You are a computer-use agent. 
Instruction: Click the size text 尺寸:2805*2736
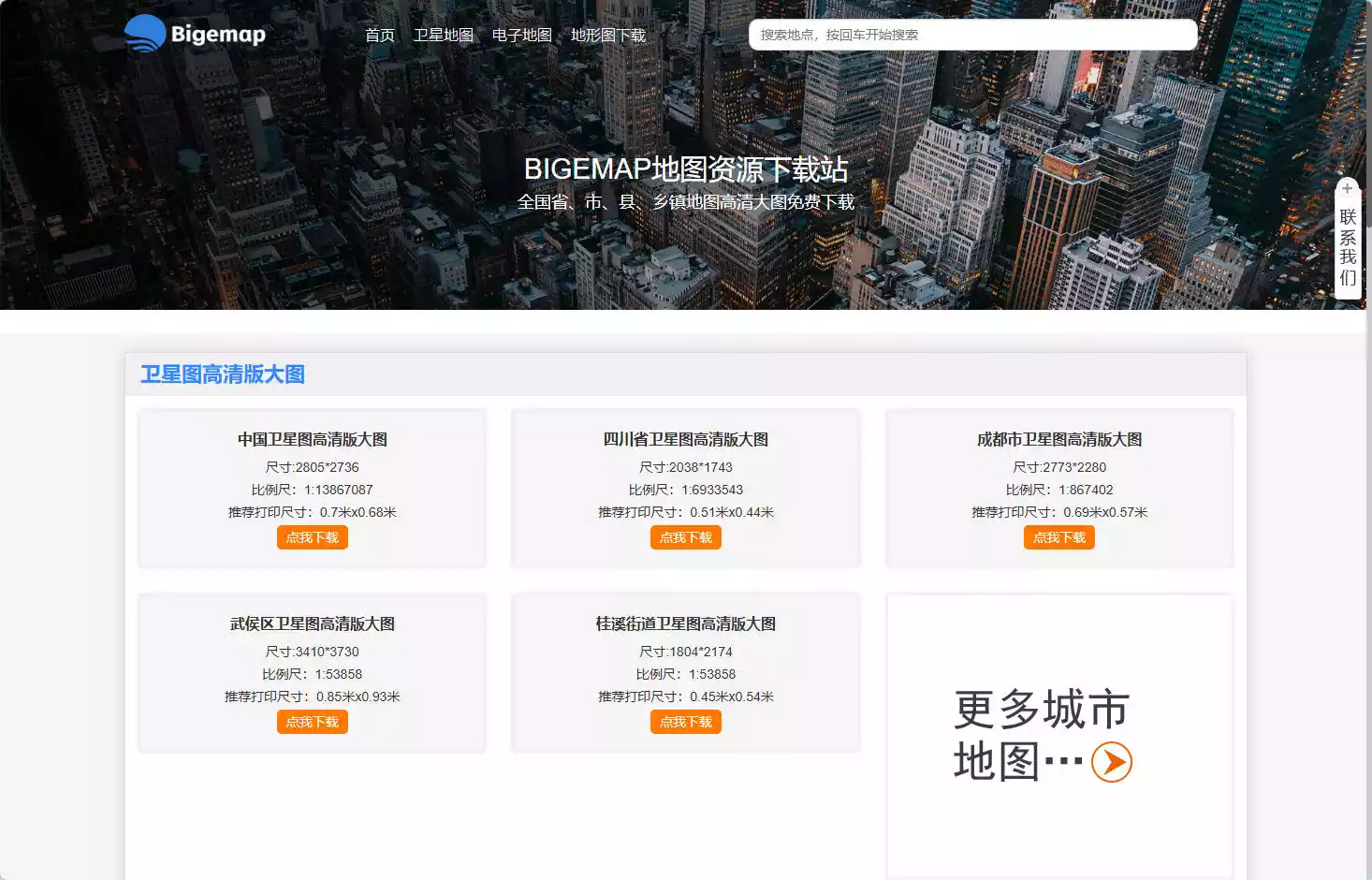pyautogui.click(x=313, y=467)
